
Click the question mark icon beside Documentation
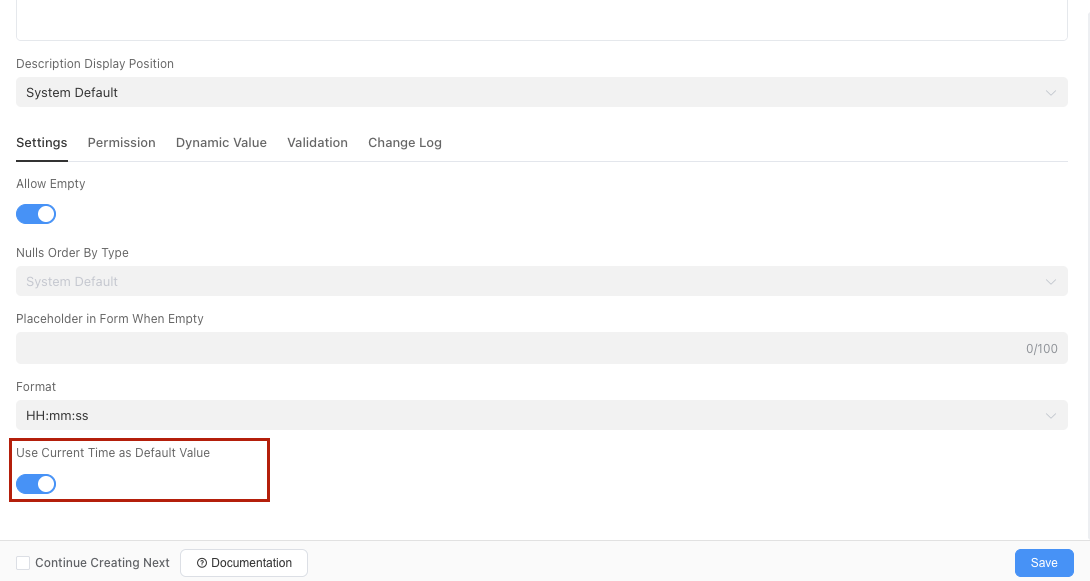(x=202, y=563)
